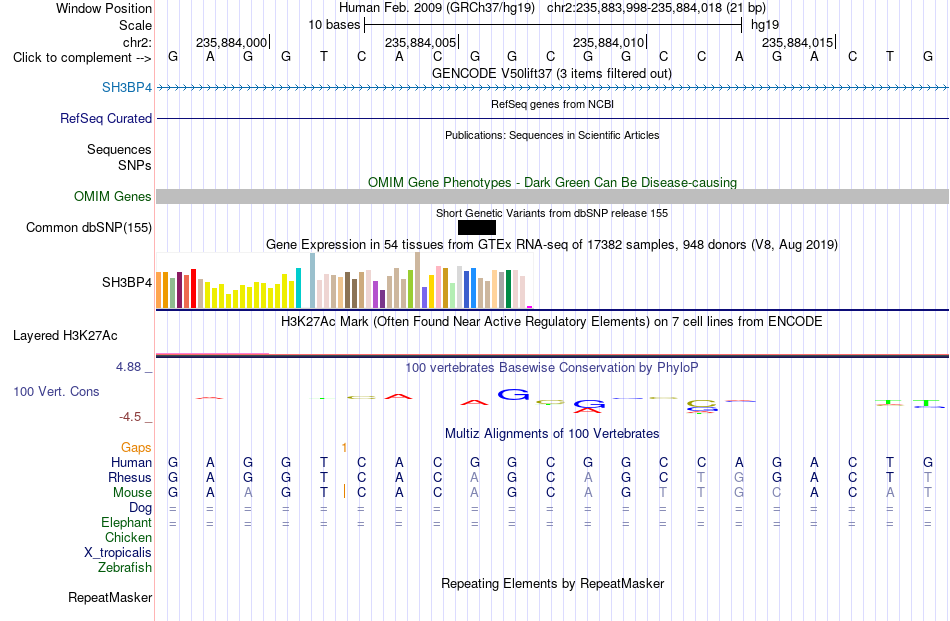Open the OMIM Genes track label
Image resolution: width=950 pixels, height=621 pixels.
pos(113,196)
